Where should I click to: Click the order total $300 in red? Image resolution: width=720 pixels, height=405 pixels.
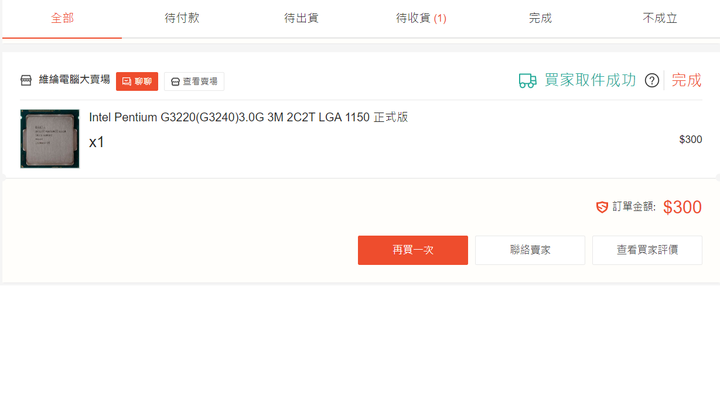[682, 207]
